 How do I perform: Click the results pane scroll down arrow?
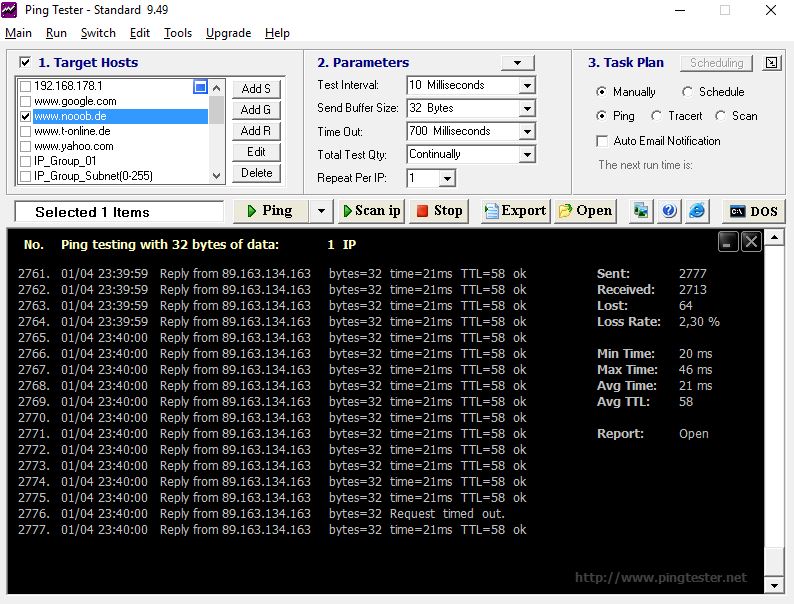click(x=774, y=586)
